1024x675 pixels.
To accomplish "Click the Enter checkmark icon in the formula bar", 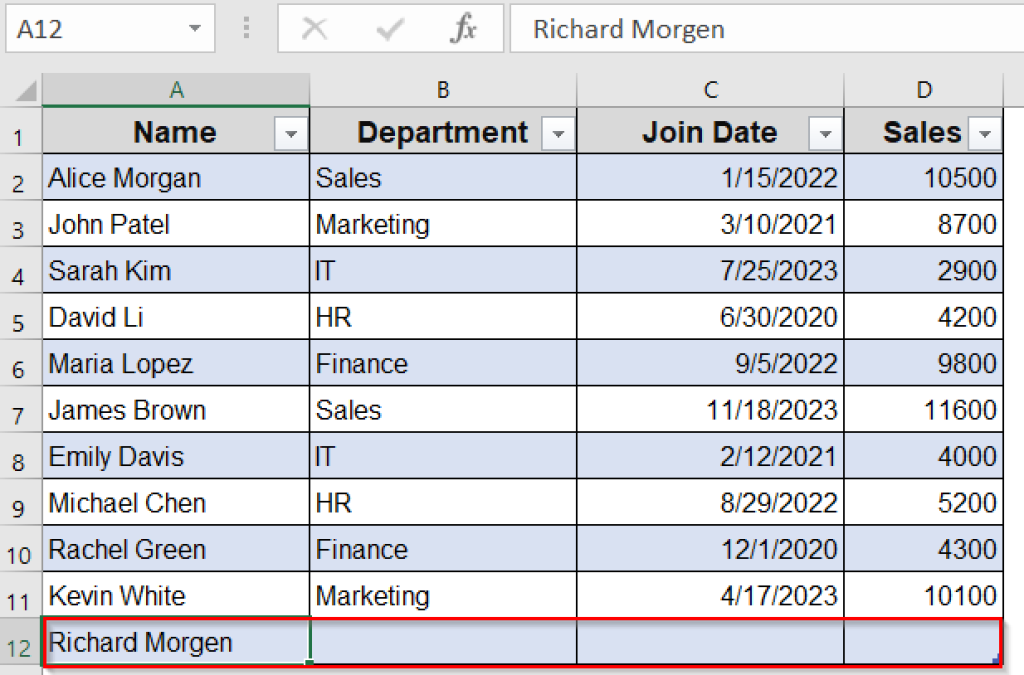I will pyautogui.click(x=390, y=29).
